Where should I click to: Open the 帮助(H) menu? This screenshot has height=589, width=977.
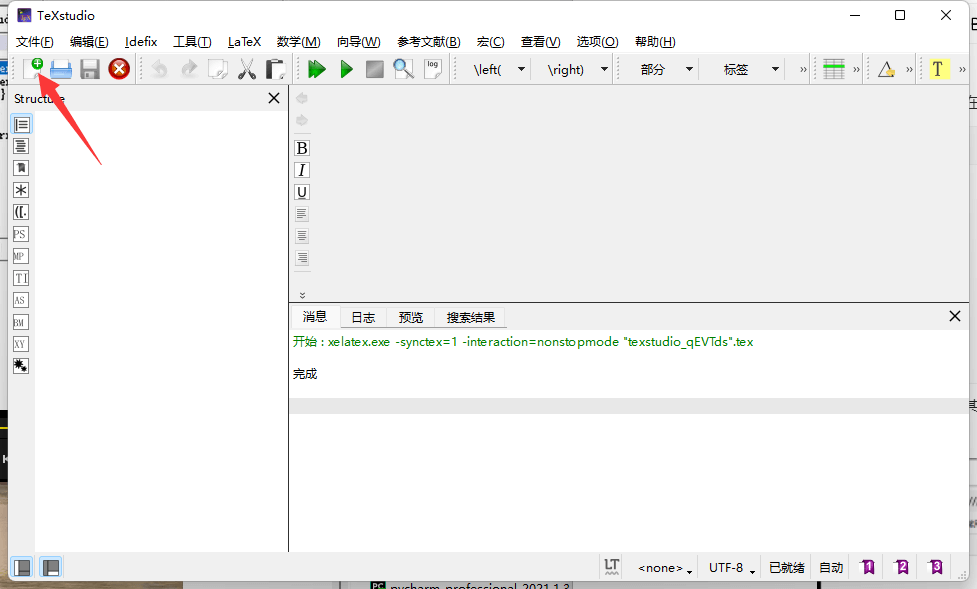click(x=655, y=42)
